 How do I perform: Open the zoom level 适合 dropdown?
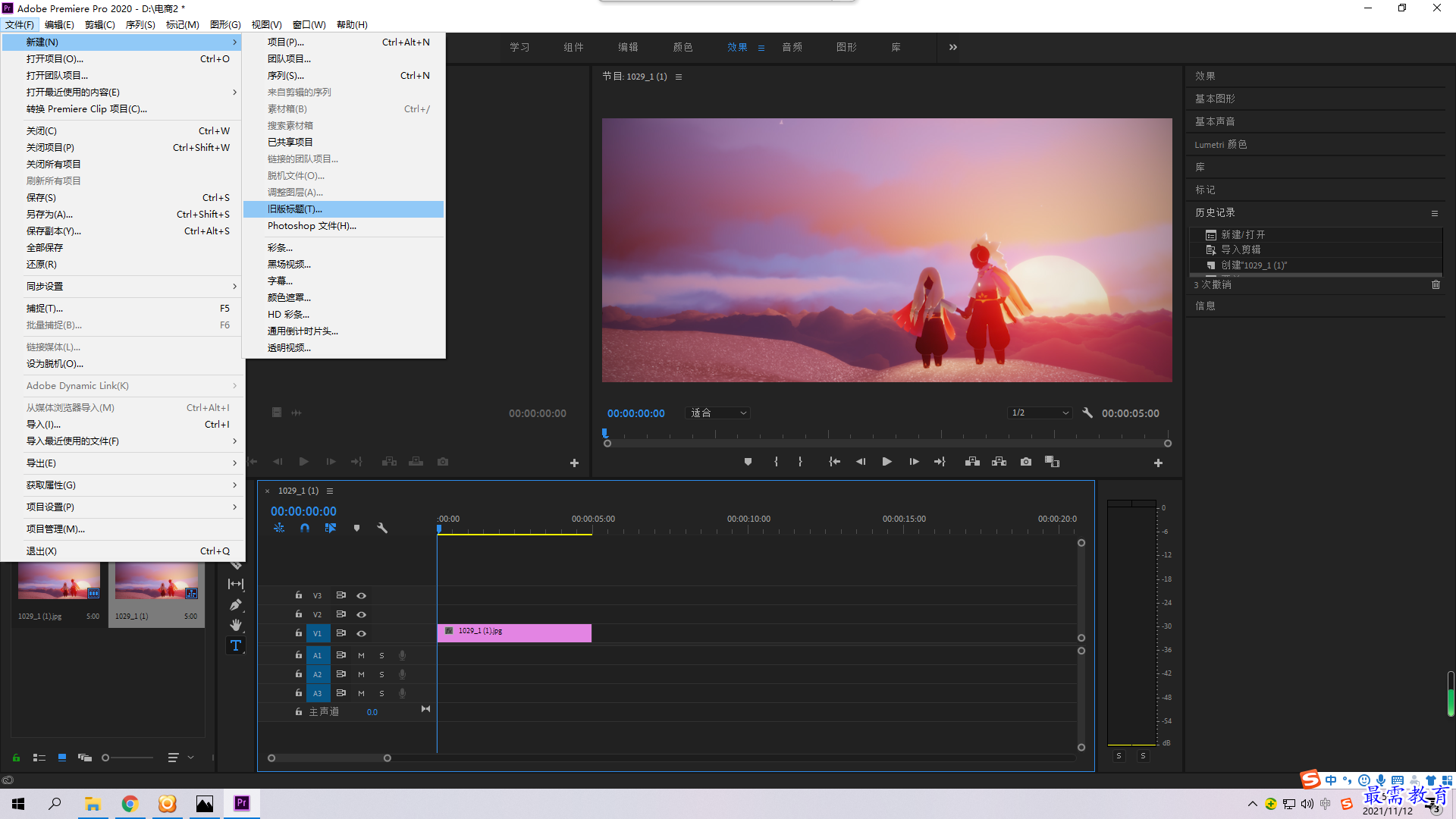tap(717, 413)
